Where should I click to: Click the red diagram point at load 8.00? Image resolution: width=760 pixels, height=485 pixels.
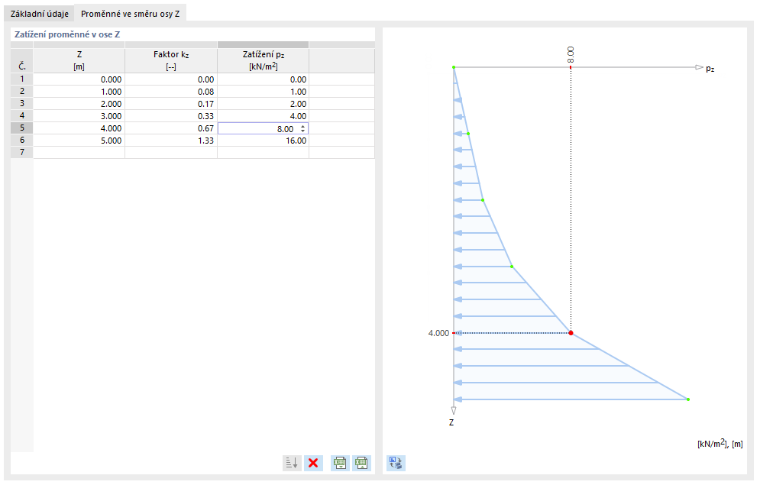571,333
